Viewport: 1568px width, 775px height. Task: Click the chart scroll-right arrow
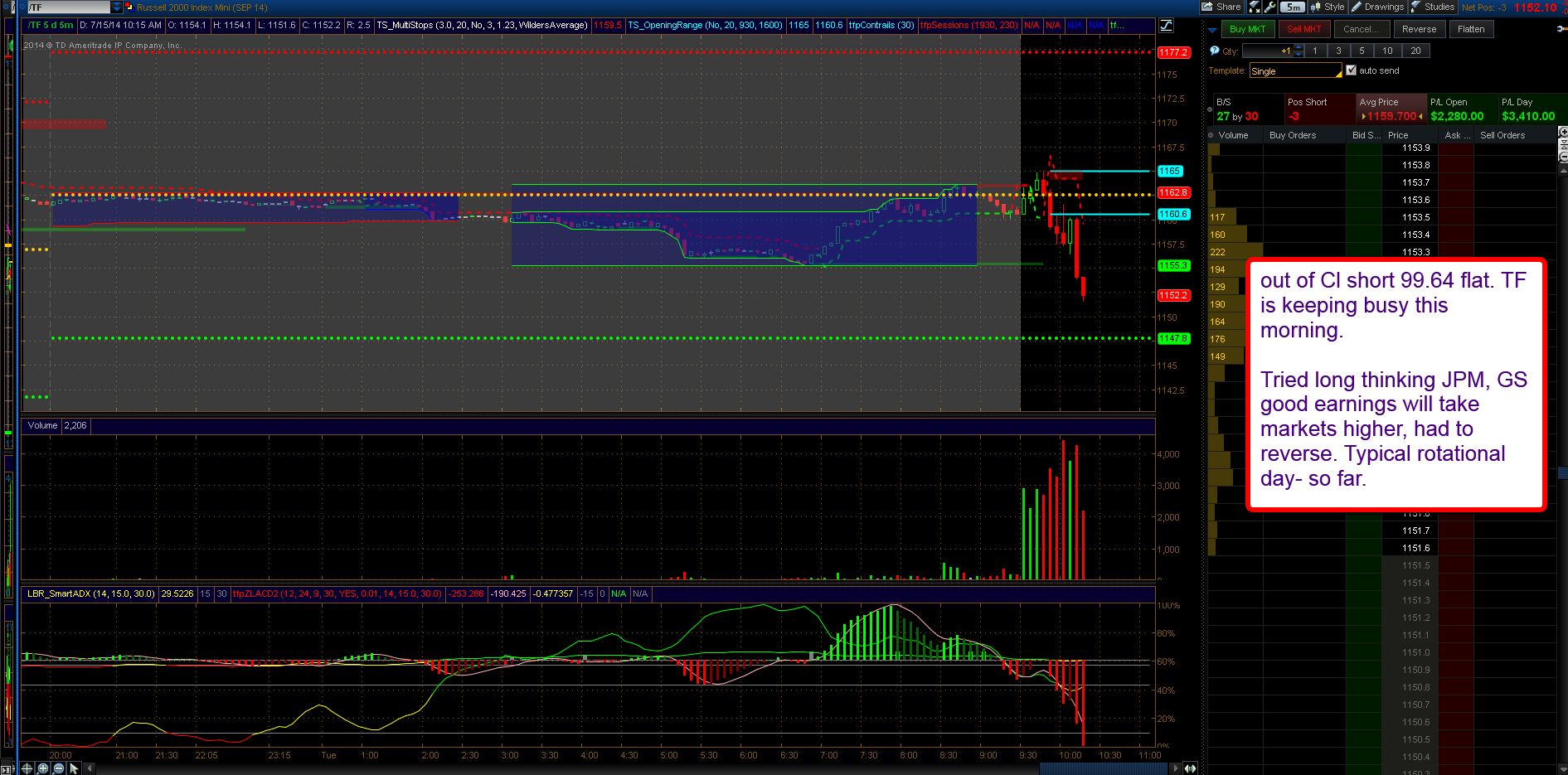pos(1175,768)
